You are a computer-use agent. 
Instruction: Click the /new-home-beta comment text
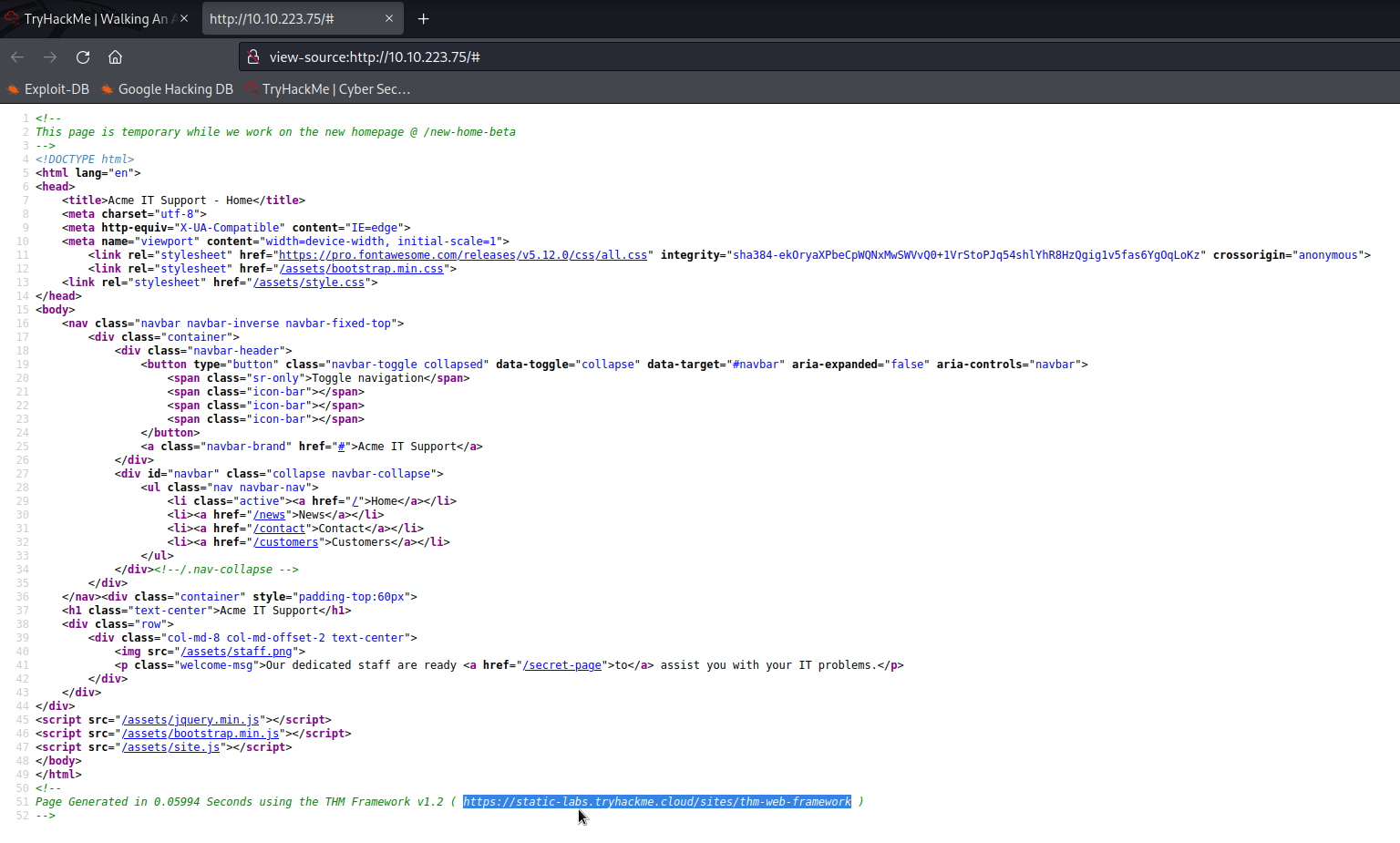tap(469, 132)
